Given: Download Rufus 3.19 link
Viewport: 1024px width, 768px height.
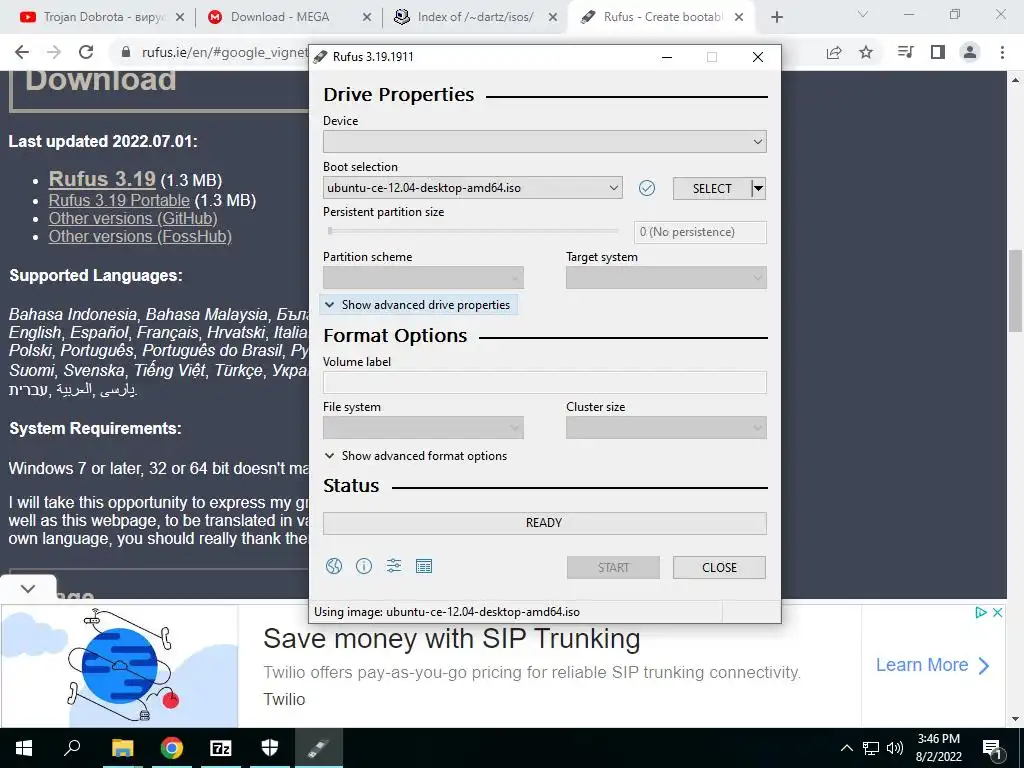Looking at the screenshot, I should click(x=102, y=179).
